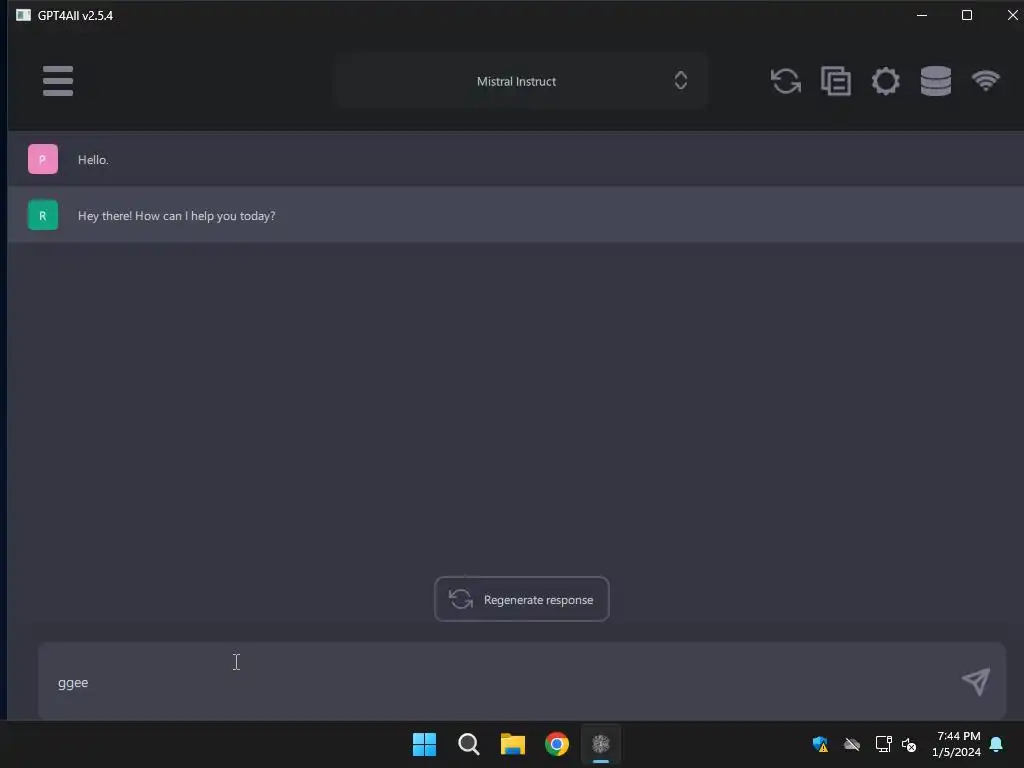Click the GPT4All taskbar icon
Image resolution: width=1024 pixels, height=768 pixels.
coord(601,744)
